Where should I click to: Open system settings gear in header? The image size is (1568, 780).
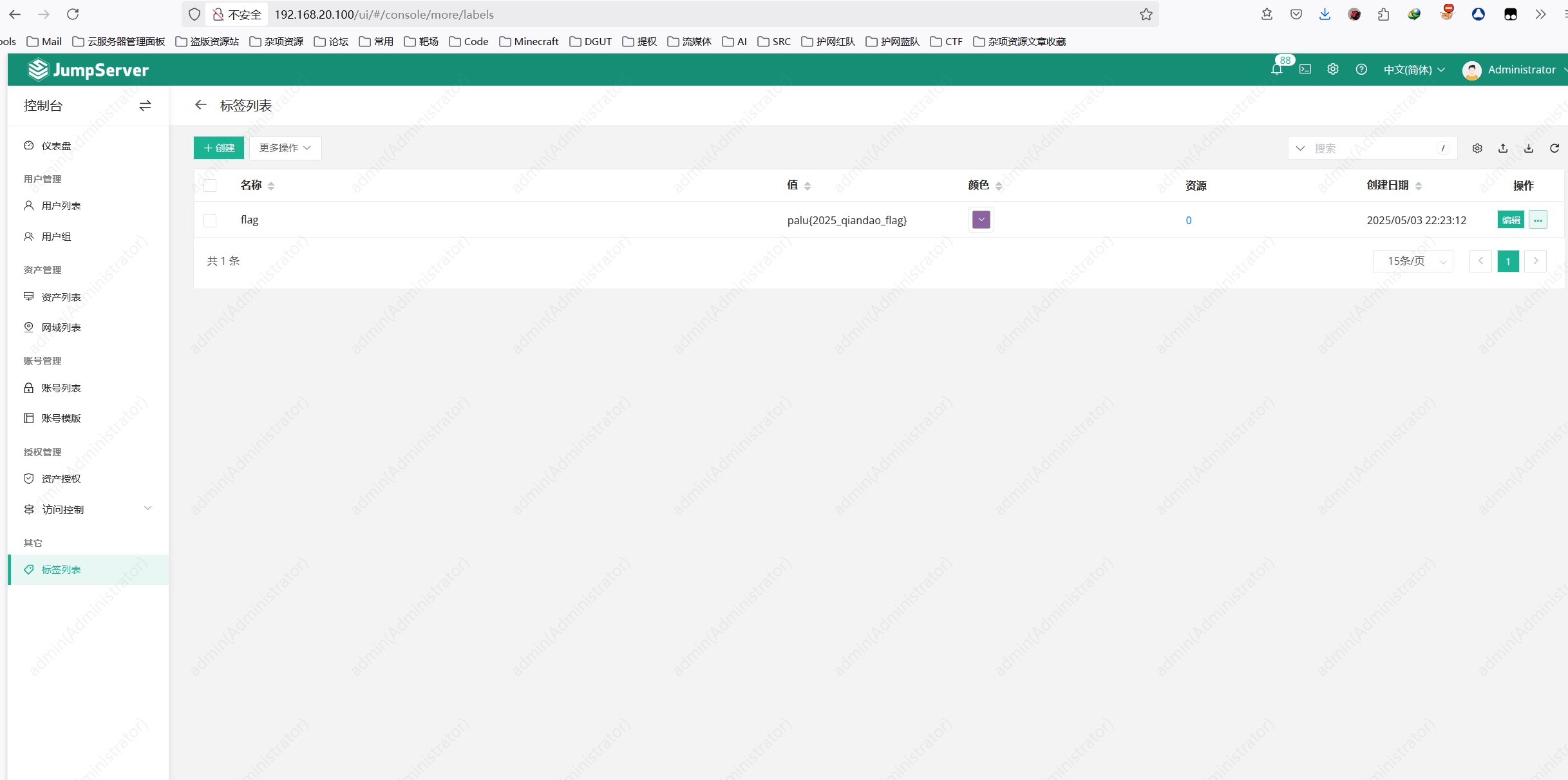tap(1332, 70)
